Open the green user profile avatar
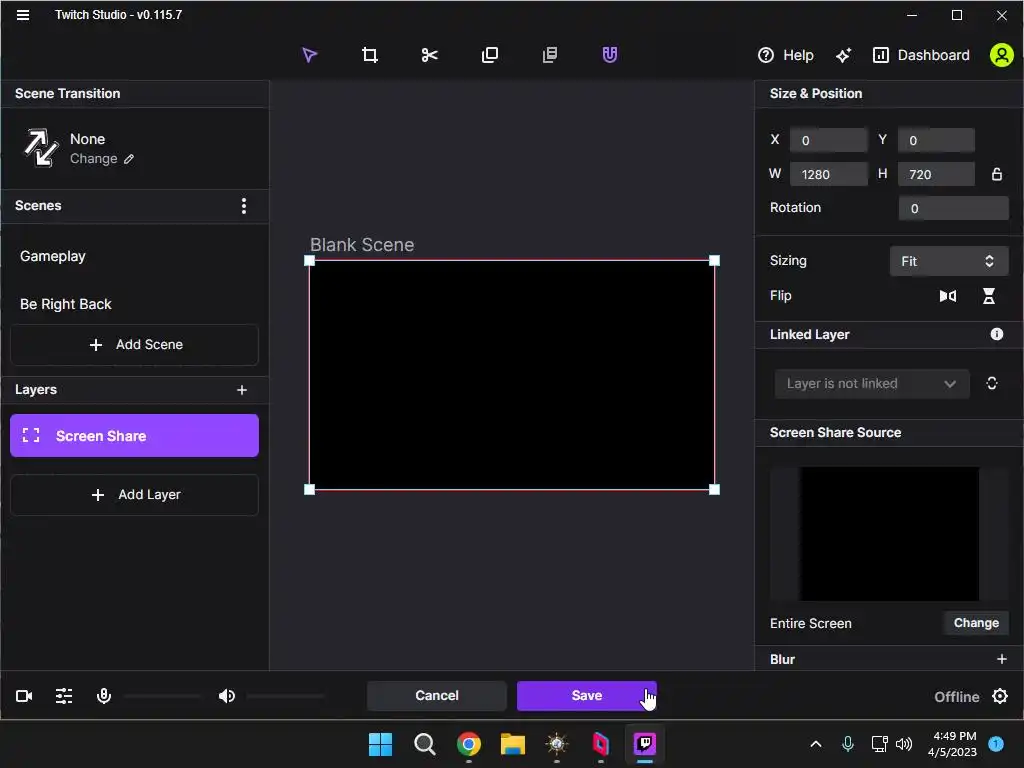This screenshot has width=1024, height=768. click(1001, 55)
